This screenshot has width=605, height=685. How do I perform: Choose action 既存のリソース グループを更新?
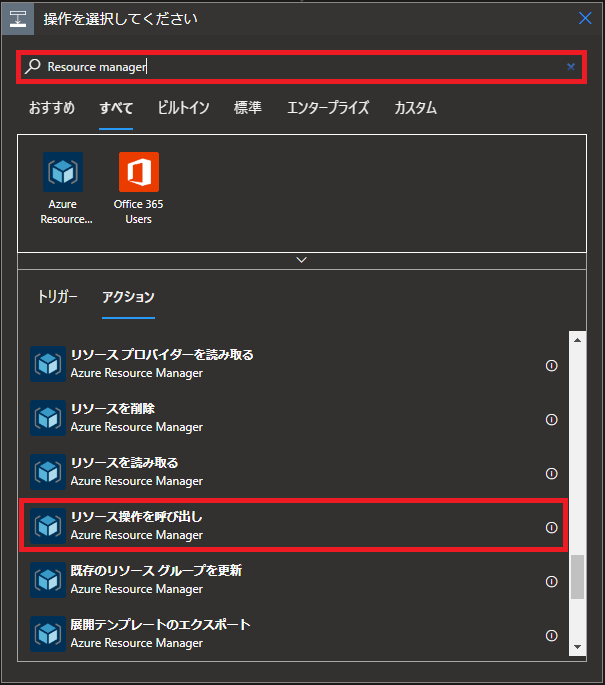[x=294, y=580]
